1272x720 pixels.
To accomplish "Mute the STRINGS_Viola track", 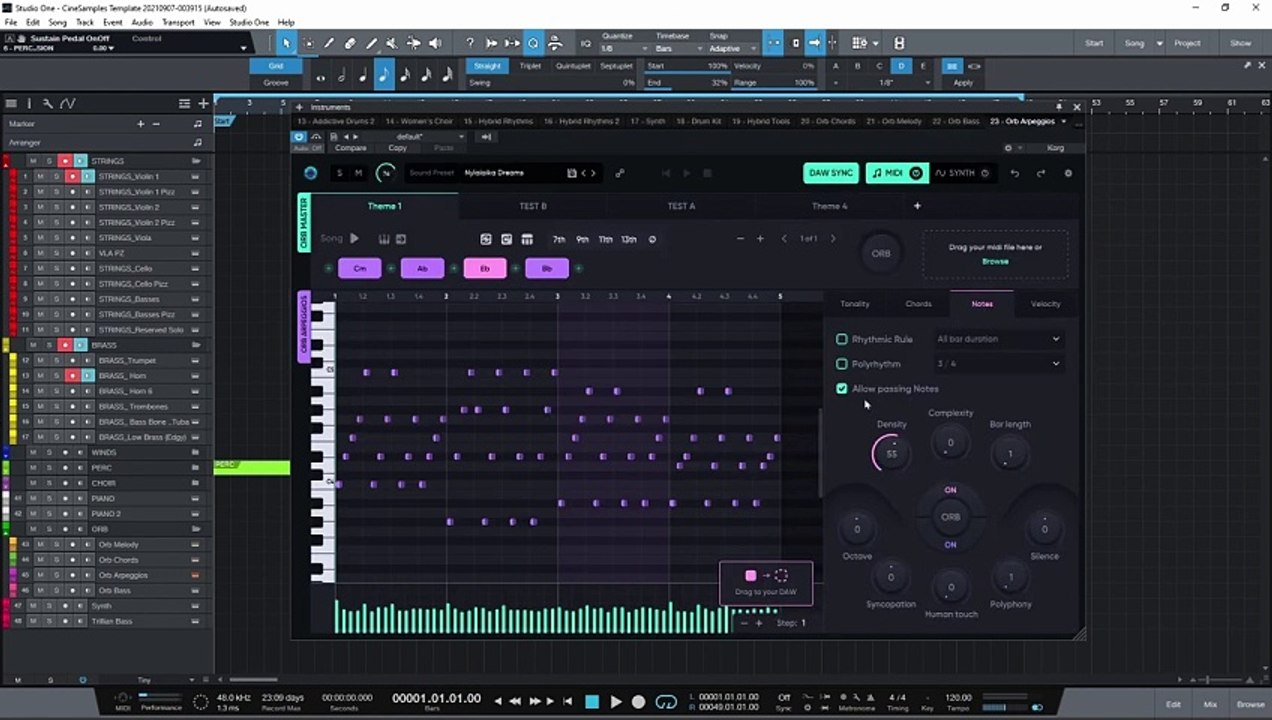I will coord(40,238).
